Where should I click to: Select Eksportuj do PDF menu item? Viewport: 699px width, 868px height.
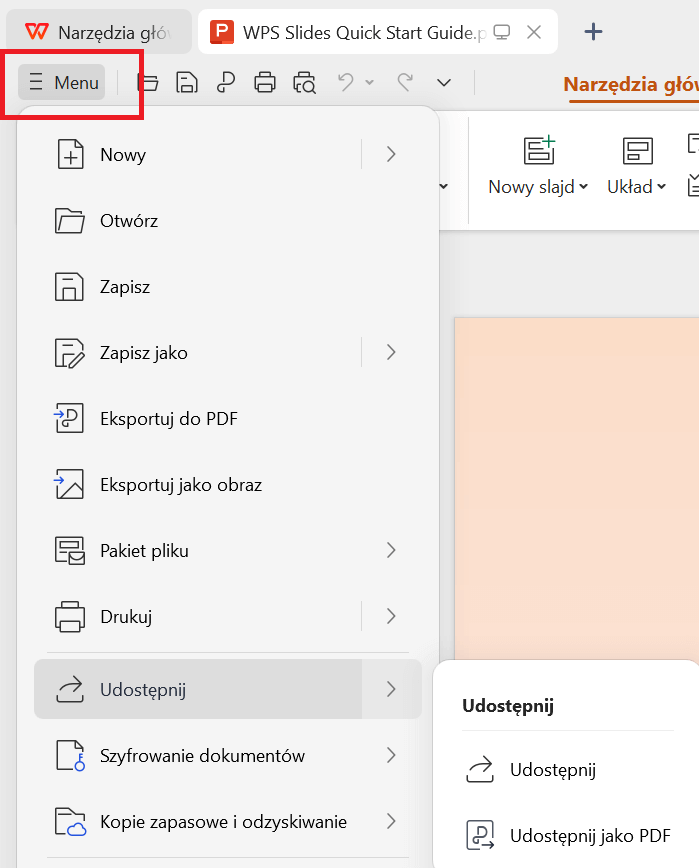click(227, 418)
